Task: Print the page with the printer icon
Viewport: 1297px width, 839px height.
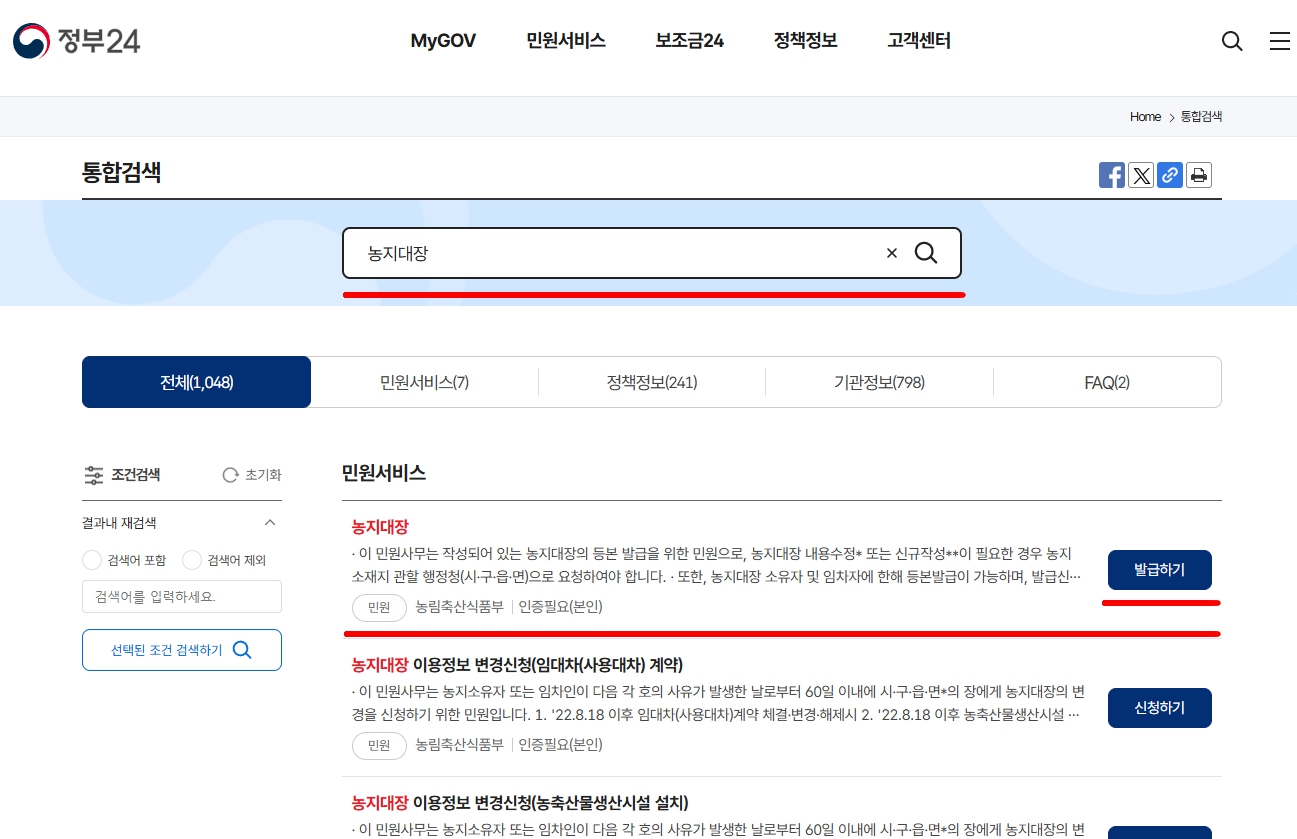Action: [x=1199, y=175]
